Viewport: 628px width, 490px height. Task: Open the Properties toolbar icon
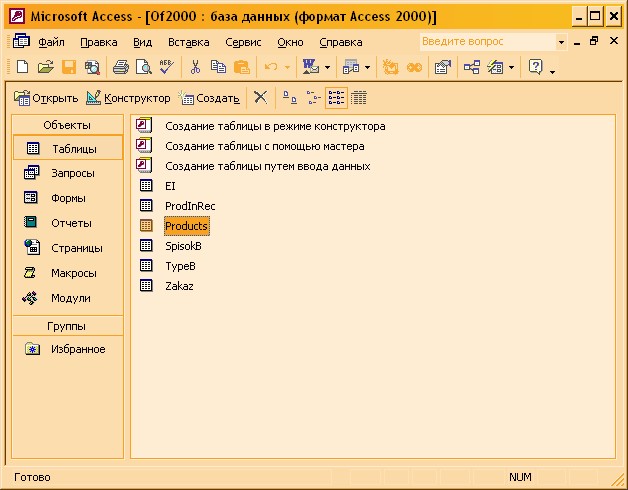(x=443, y=67)
